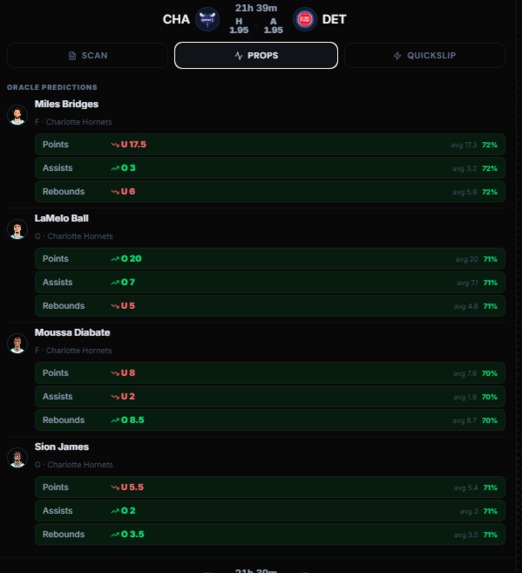Click the ORACLE PREDICTIONS heading
Image resolution: width=522 pixels, height=573 pixels.
point(52,87)
